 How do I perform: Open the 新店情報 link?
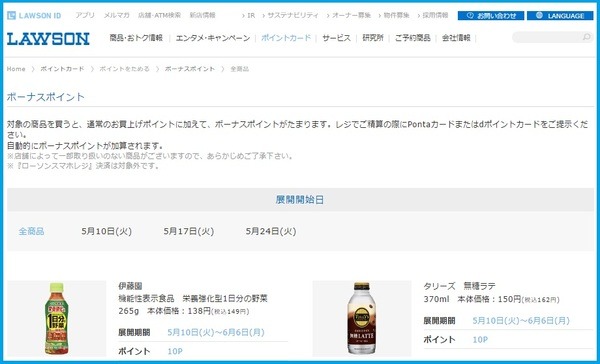(x=202, y=15)
